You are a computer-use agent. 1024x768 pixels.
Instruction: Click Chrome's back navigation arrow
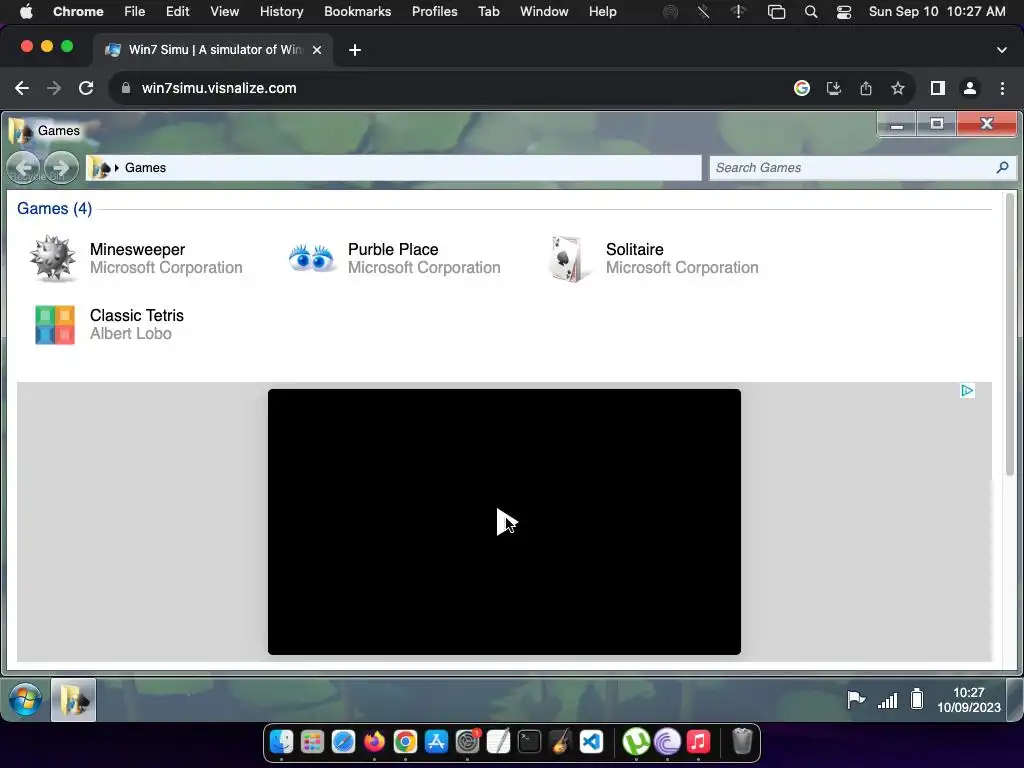pos(22,88)
